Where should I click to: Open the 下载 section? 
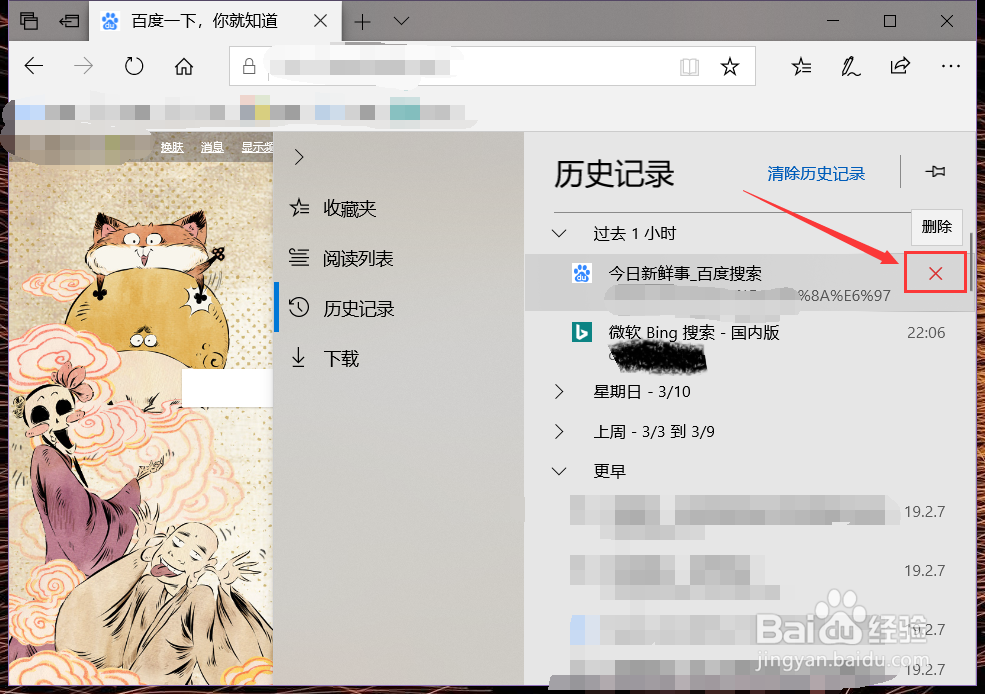pos(398,359)
